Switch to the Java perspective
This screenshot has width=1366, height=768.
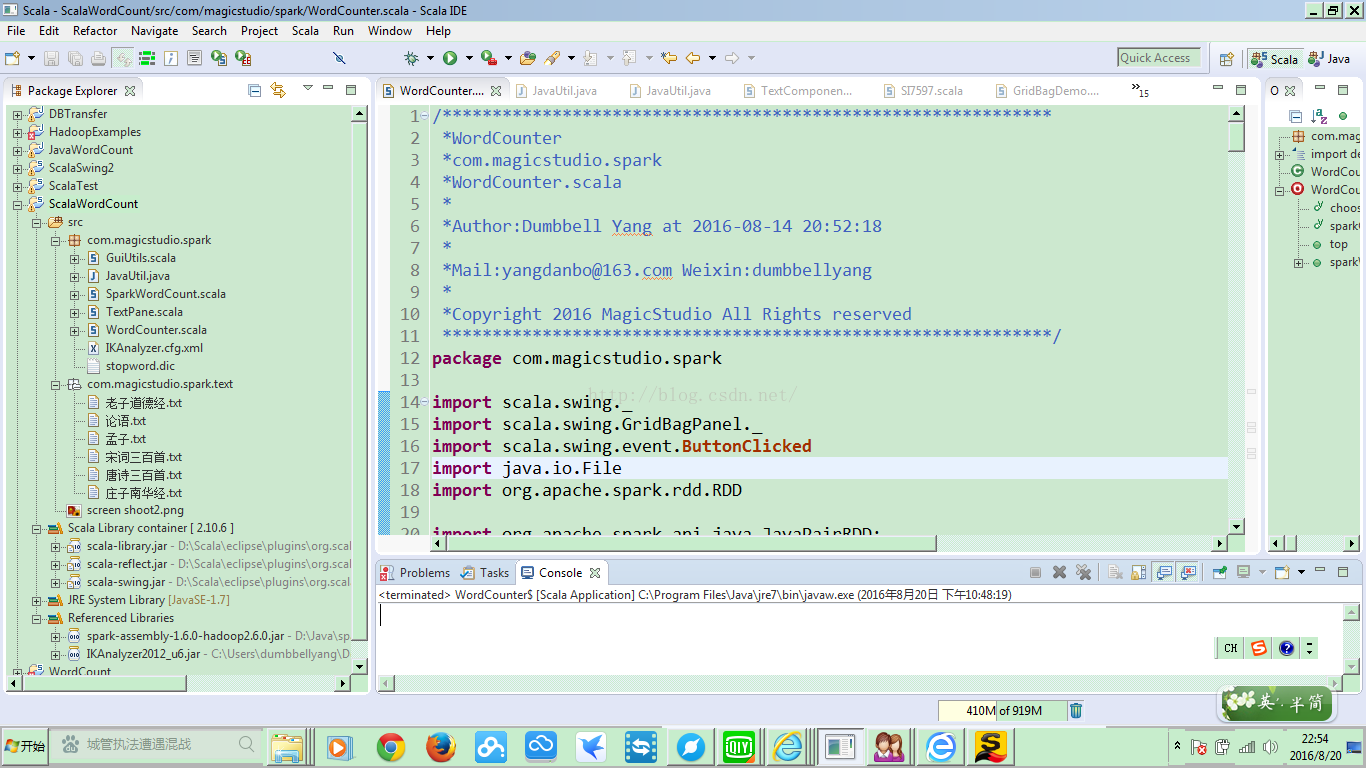coord(1330,59)
